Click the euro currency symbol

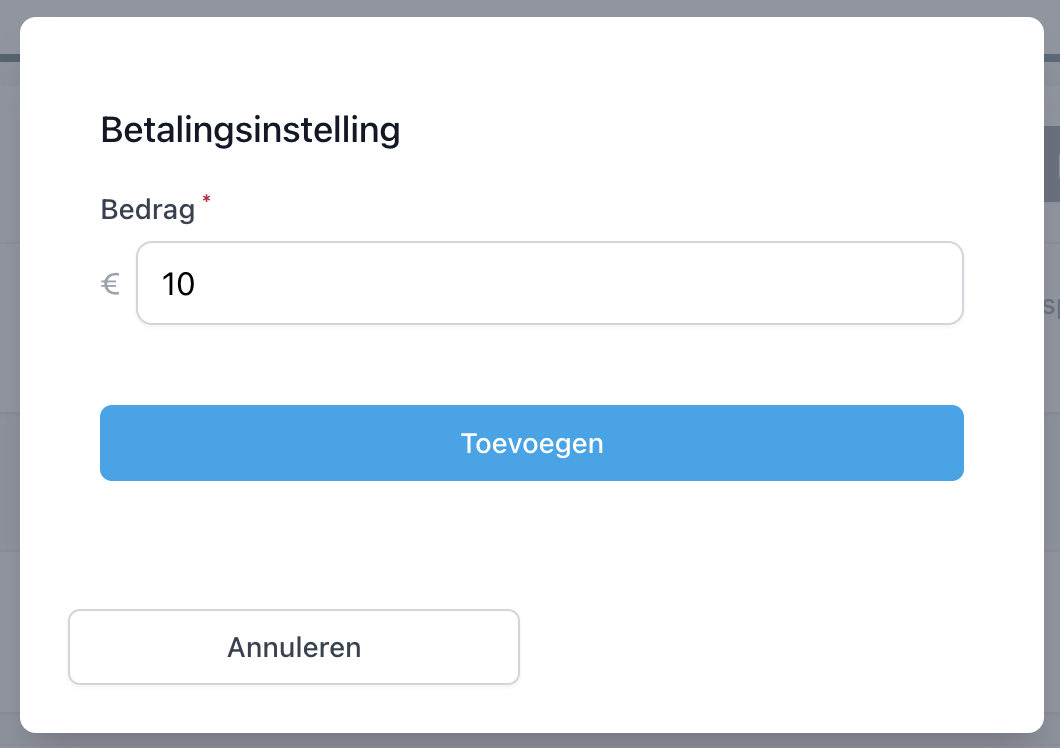point(110,285)
